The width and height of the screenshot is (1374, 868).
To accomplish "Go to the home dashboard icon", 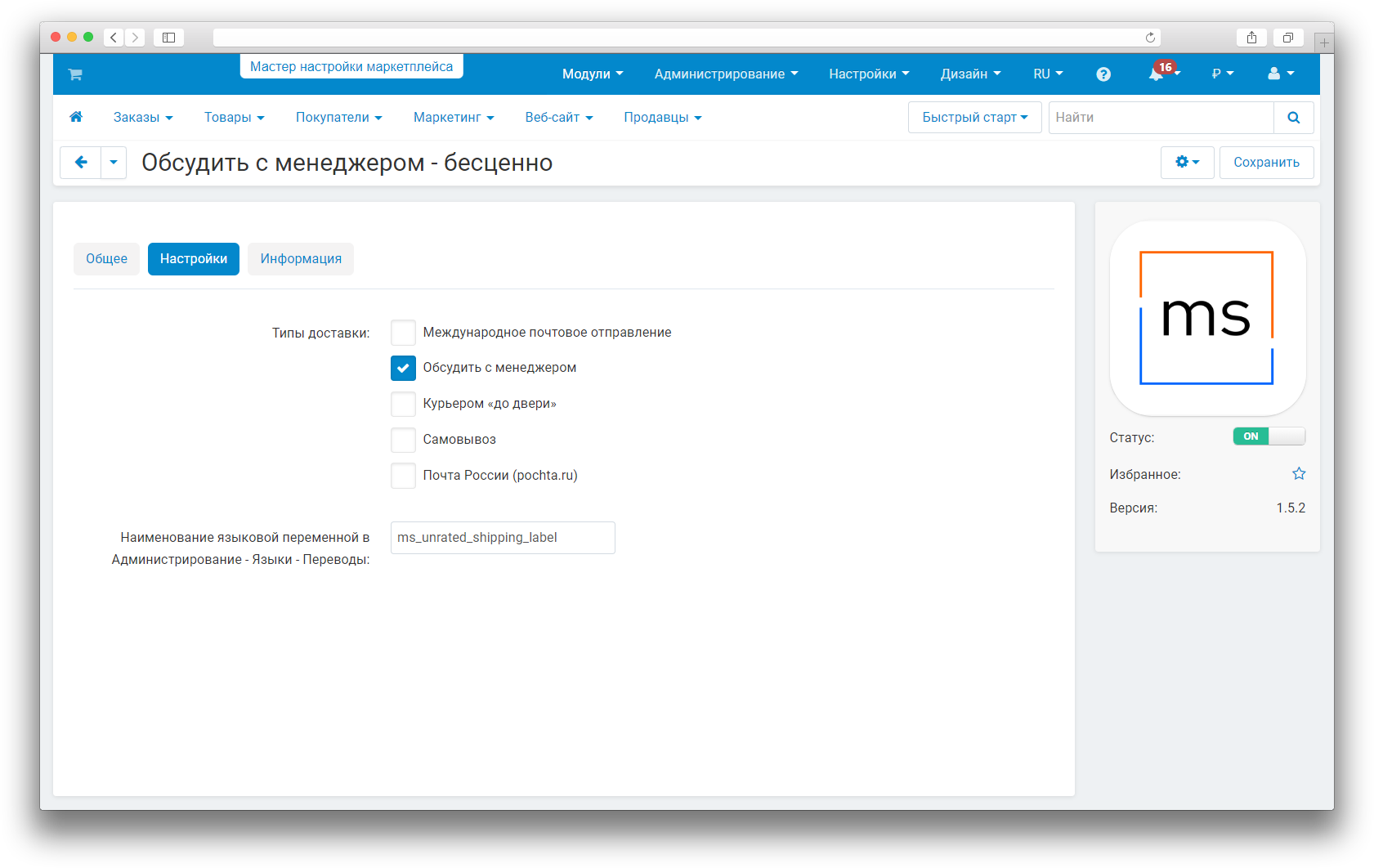I will (x=76, y=117).
